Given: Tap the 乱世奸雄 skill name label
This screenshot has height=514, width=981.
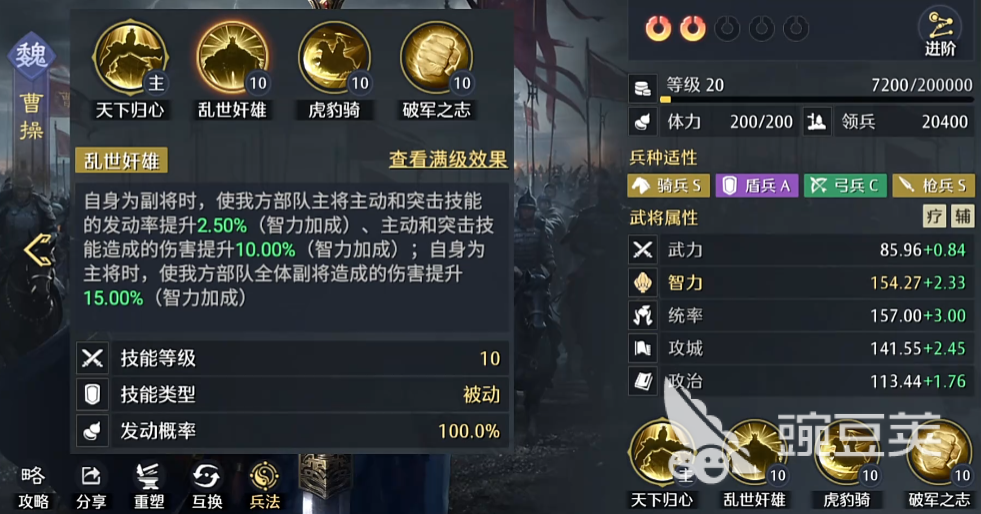Looking at the screenshot, I should (121, 161).
